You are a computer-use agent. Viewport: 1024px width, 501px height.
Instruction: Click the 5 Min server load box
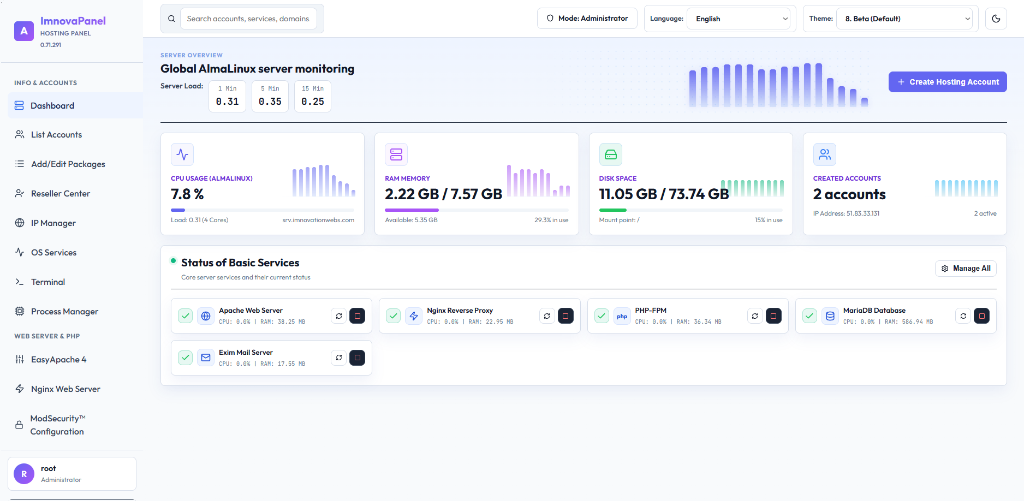(x=270, y=96)
